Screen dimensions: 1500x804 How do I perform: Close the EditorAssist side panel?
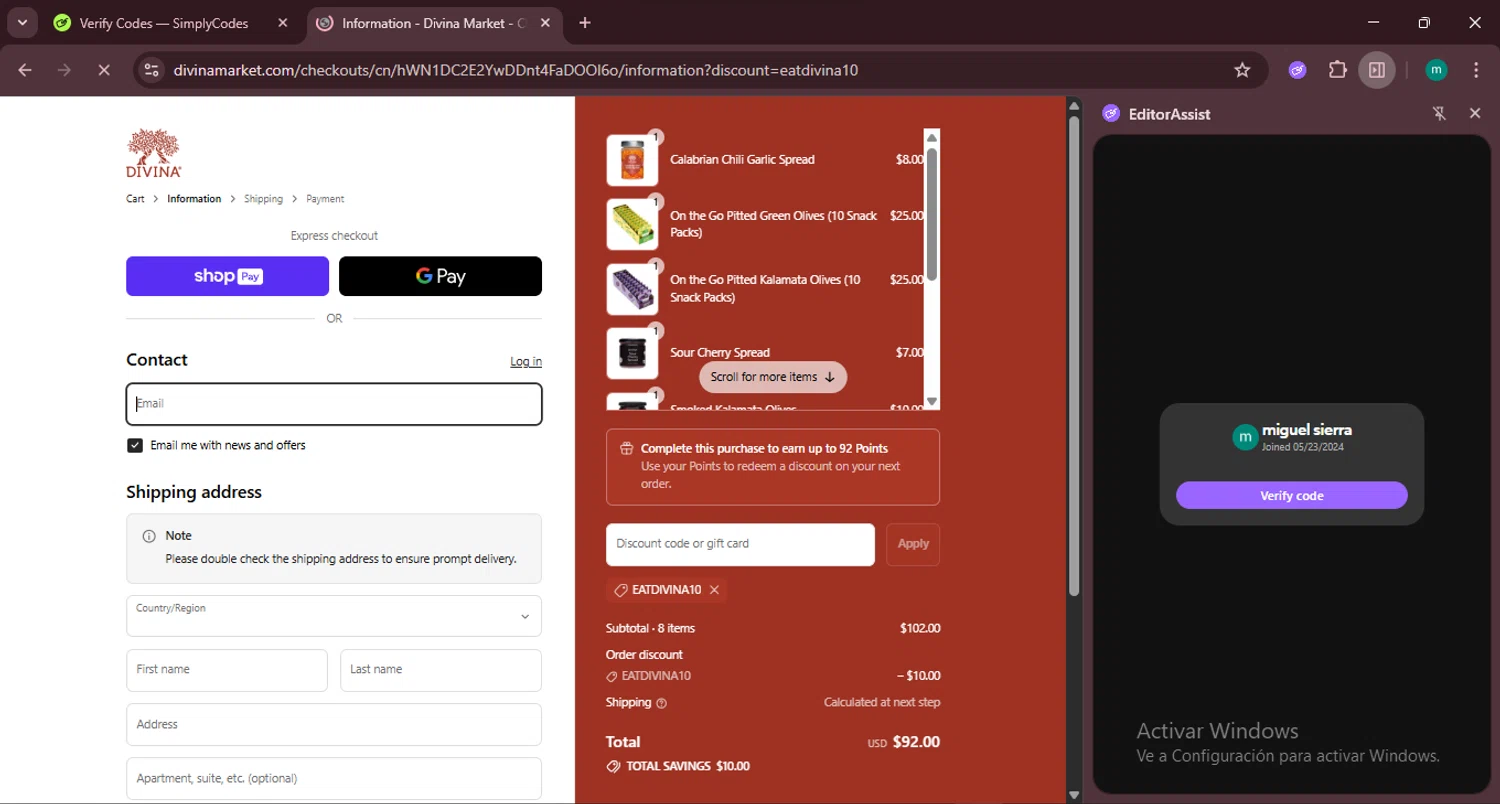[x=1475, y=113]
